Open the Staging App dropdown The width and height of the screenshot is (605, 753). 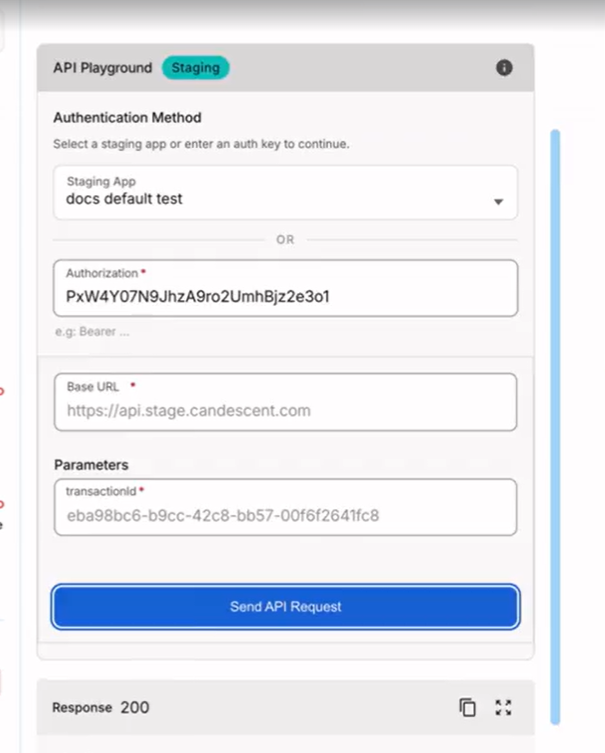(285, 193)
